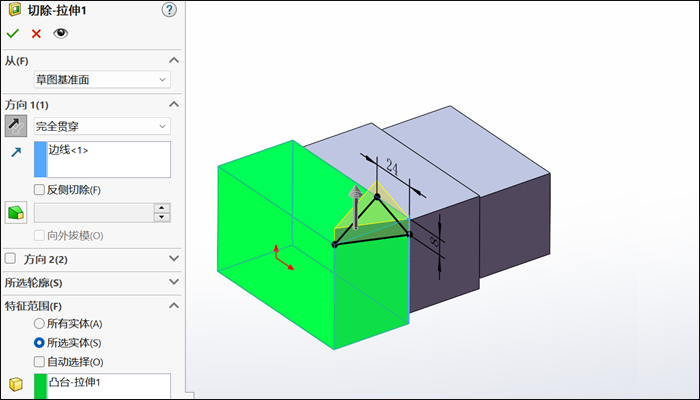Open help for 切除-拉伸1
Image resolution: width=700 pixels, height=400 pixels.
pyautogui.click(x=169, y=10)
